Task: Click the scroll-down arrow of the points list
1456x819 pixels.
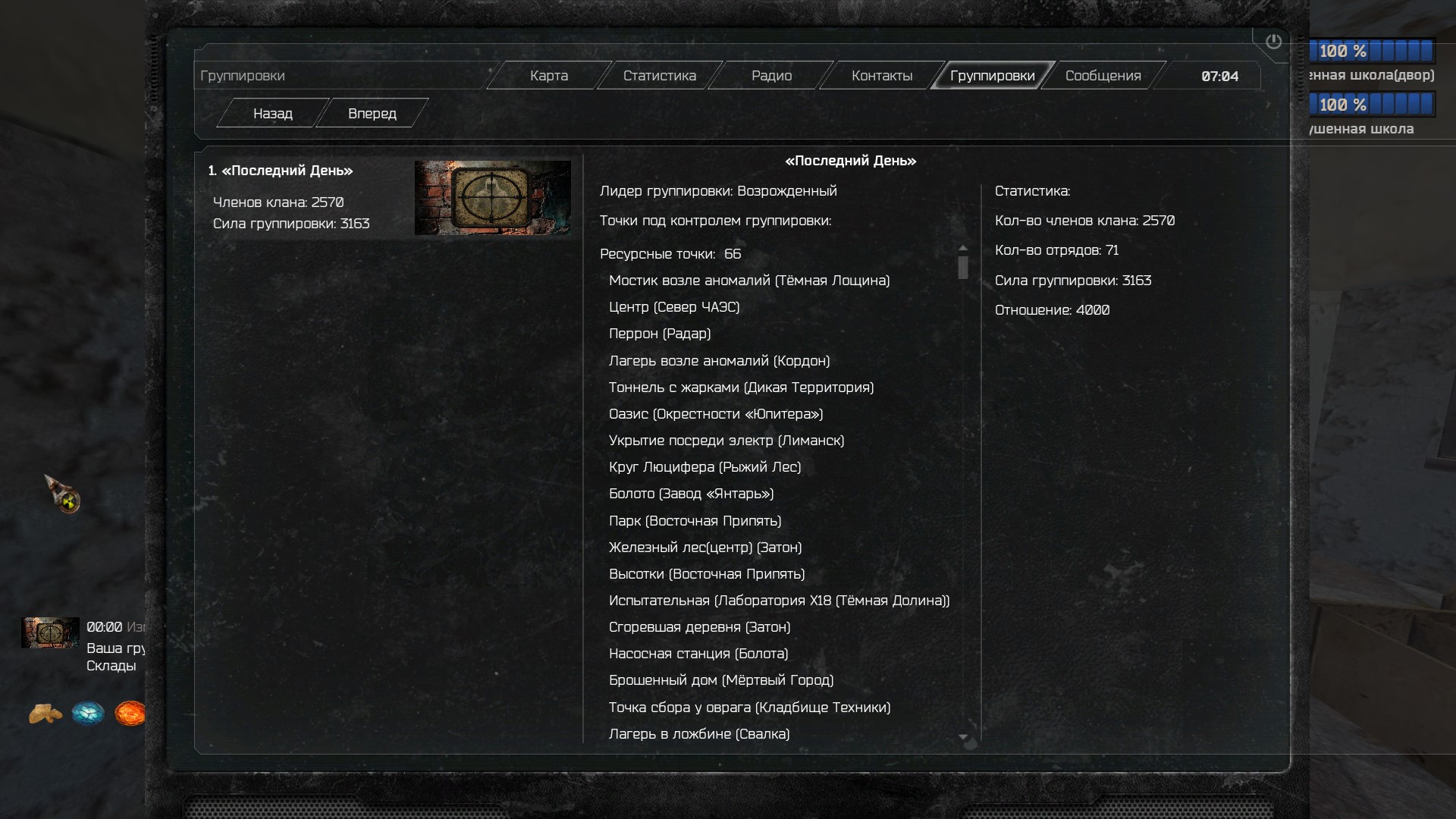Action: point(963,736)
